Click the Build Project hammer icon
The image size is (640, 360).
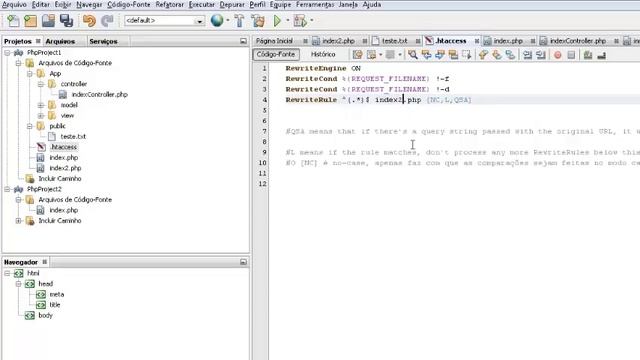click(240, 20)
